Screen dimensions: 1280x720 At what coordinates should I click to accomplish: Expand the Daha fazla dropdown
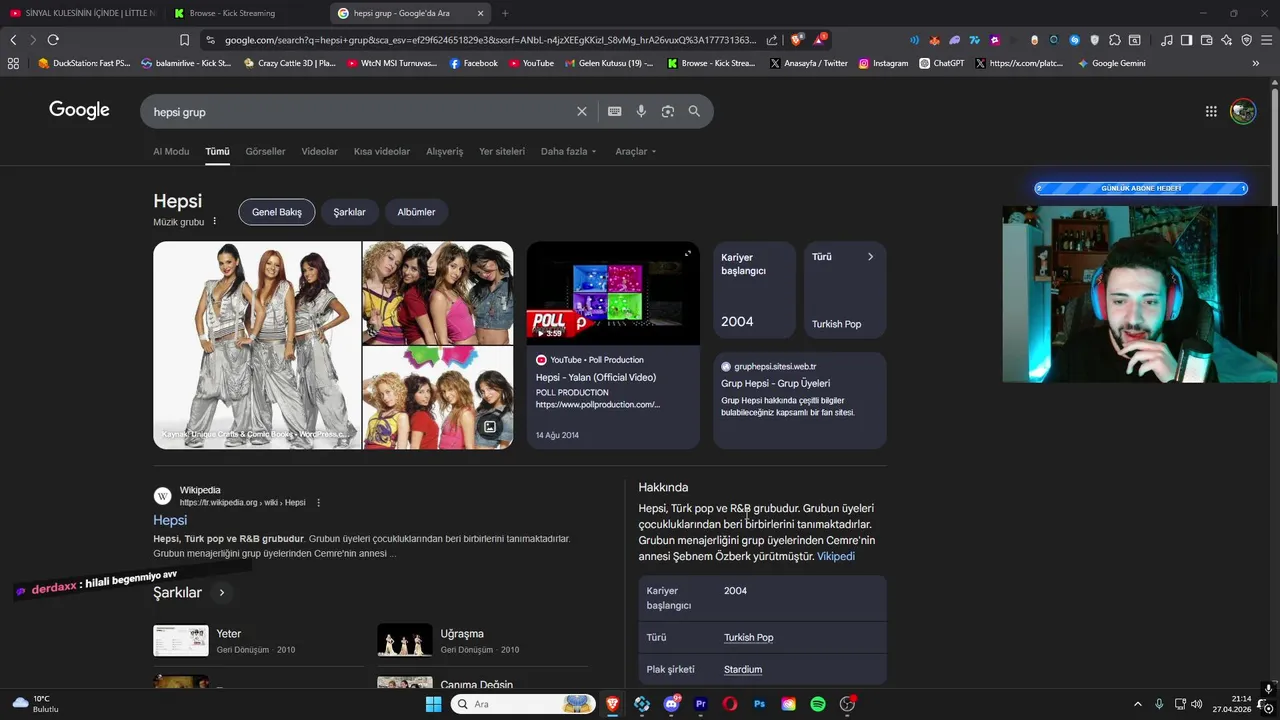568,151
